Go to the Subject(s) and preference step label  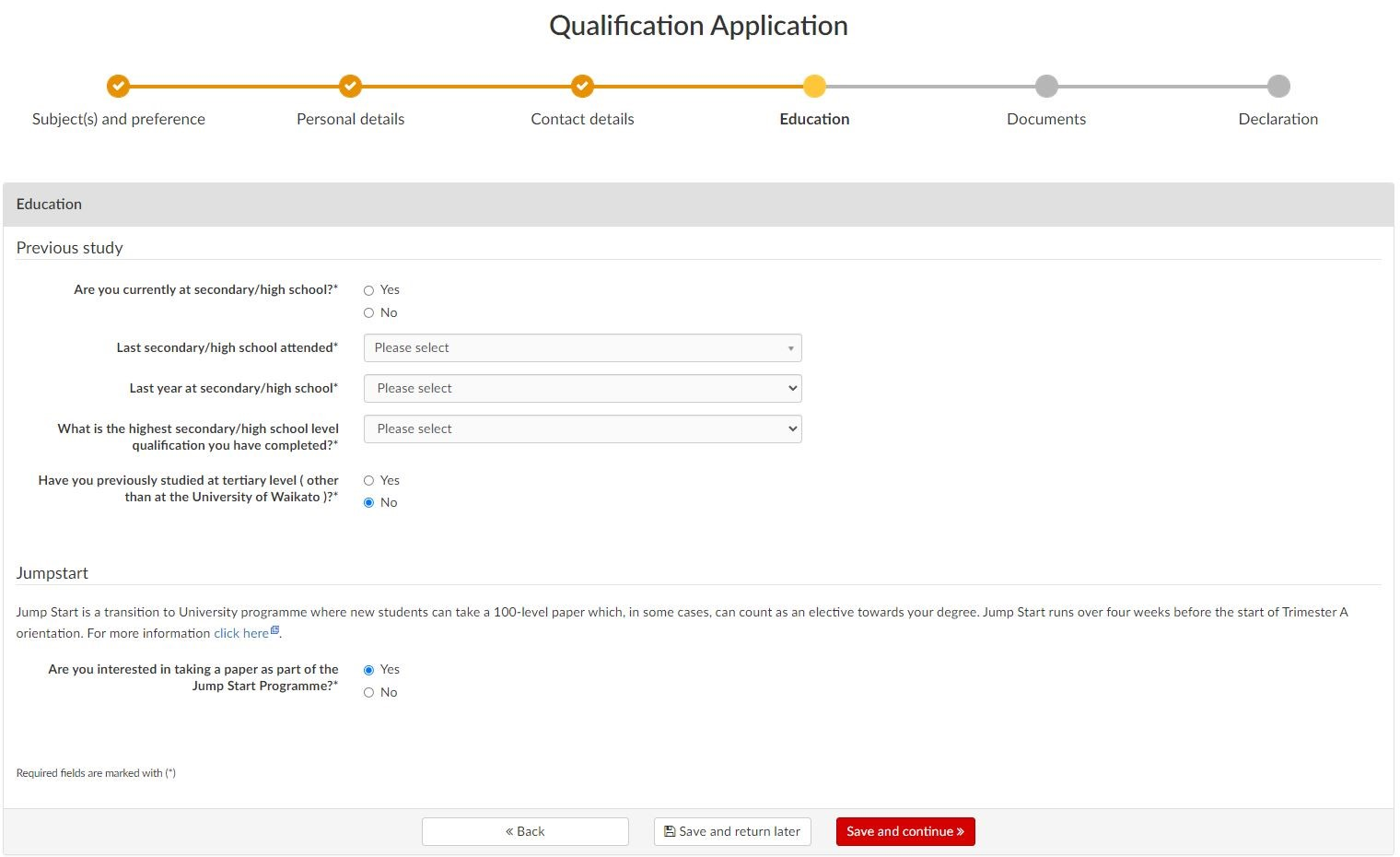(x=119, y=119)
